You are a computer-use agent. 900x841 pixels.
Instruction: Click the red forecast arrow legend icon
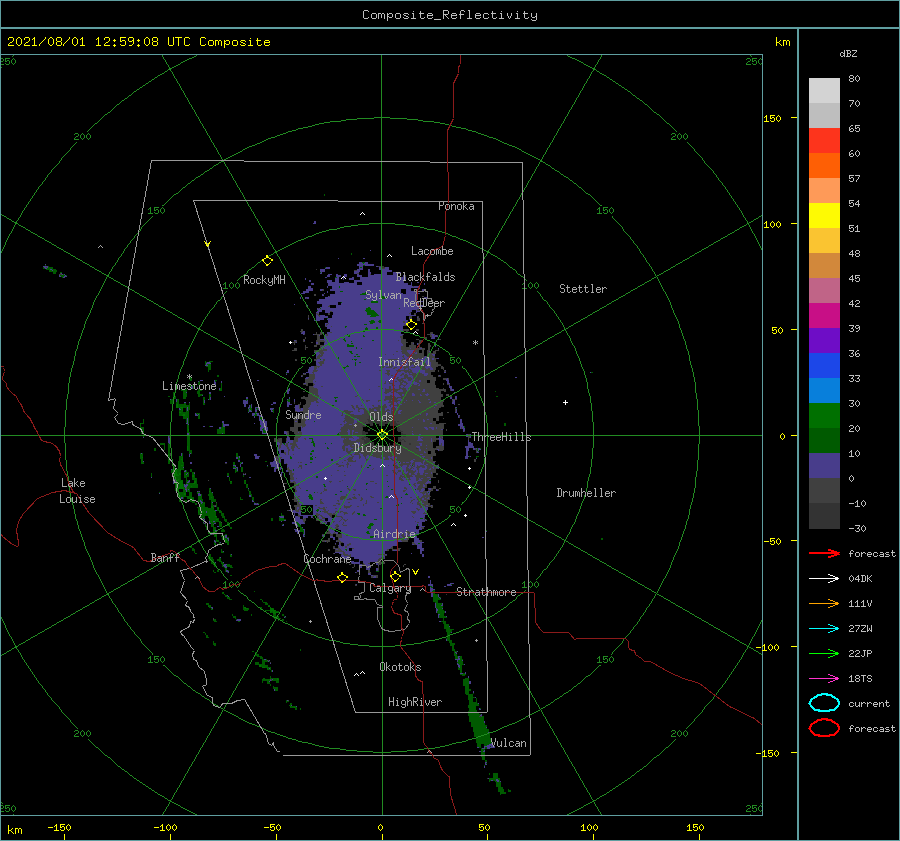(824, 553)
